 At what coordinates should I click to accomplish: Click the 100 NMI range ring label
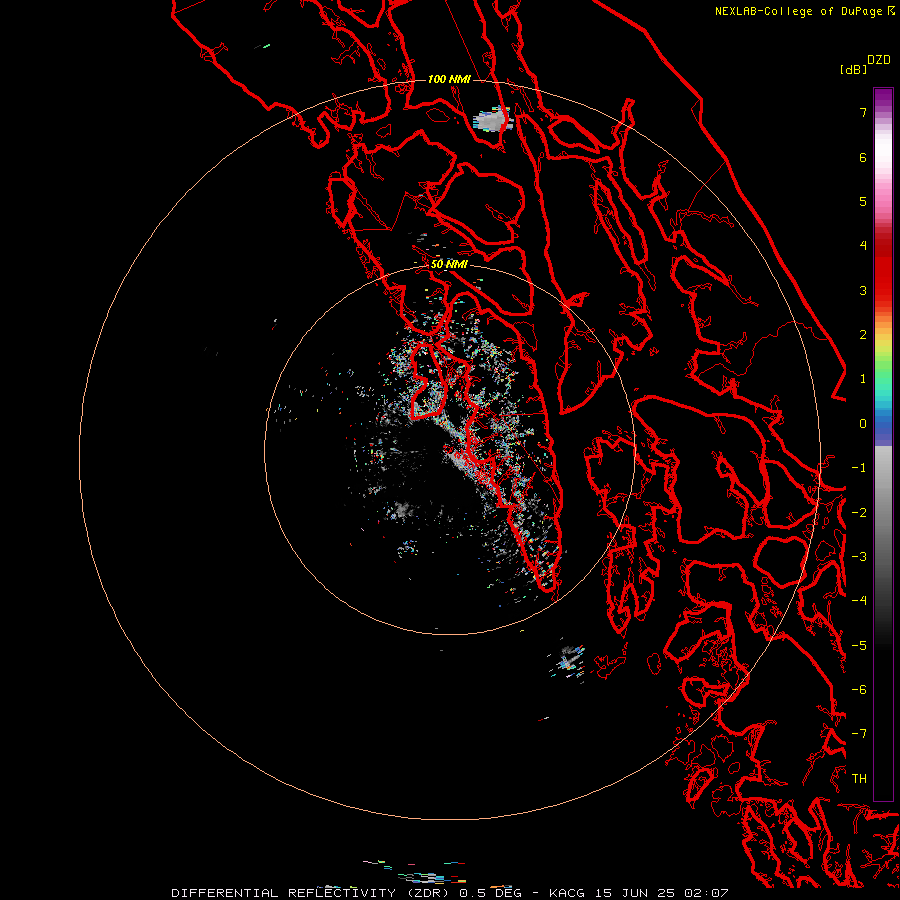click(449, 79)
